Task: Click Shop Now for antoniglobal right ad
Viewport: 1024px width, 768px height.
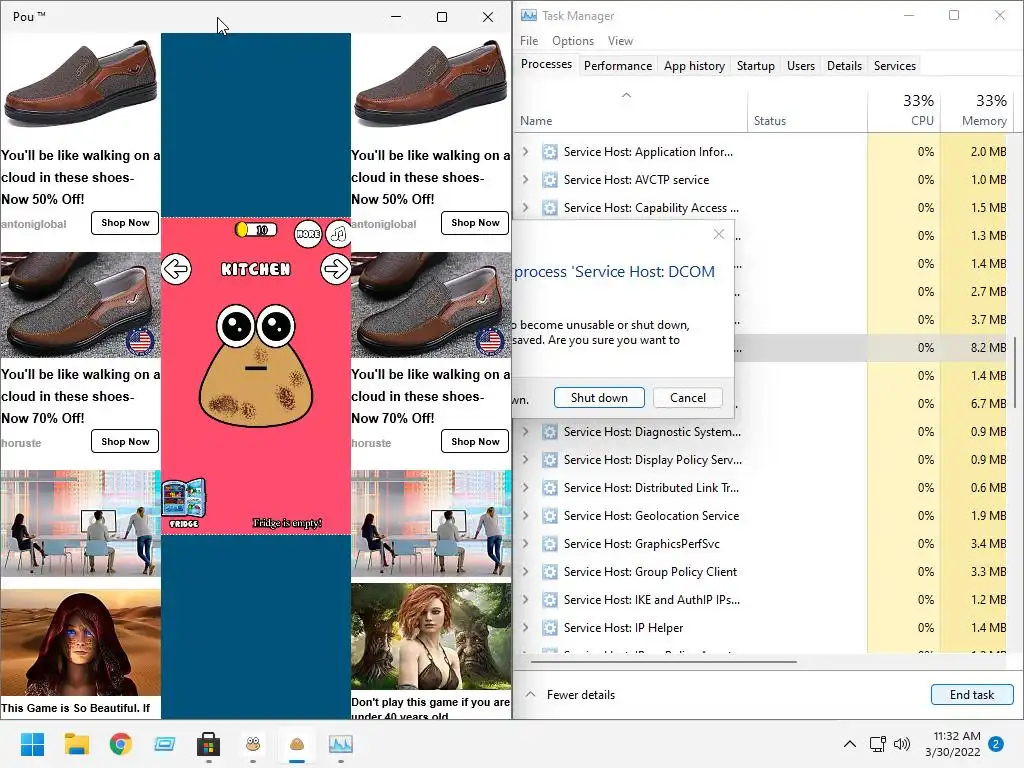Action: [475, 223]
